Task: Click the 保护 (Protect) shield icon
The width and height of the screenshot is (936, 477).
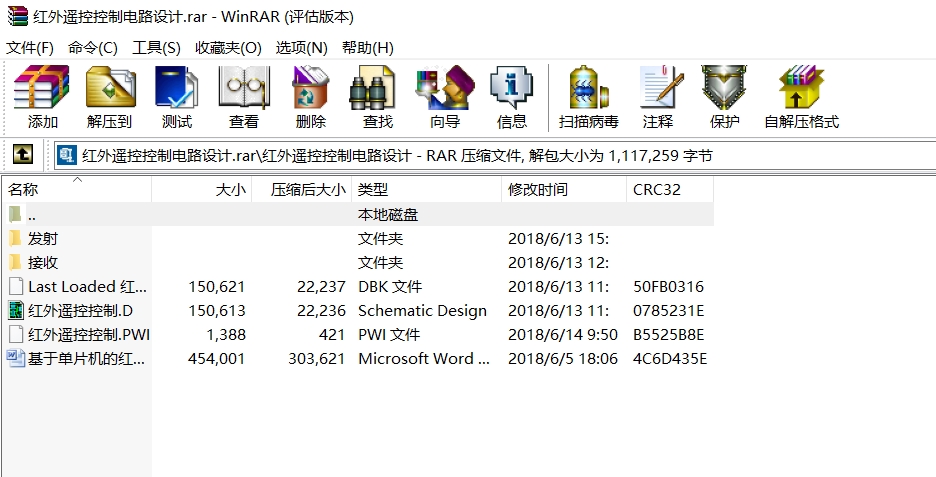Action: point(724,87)
